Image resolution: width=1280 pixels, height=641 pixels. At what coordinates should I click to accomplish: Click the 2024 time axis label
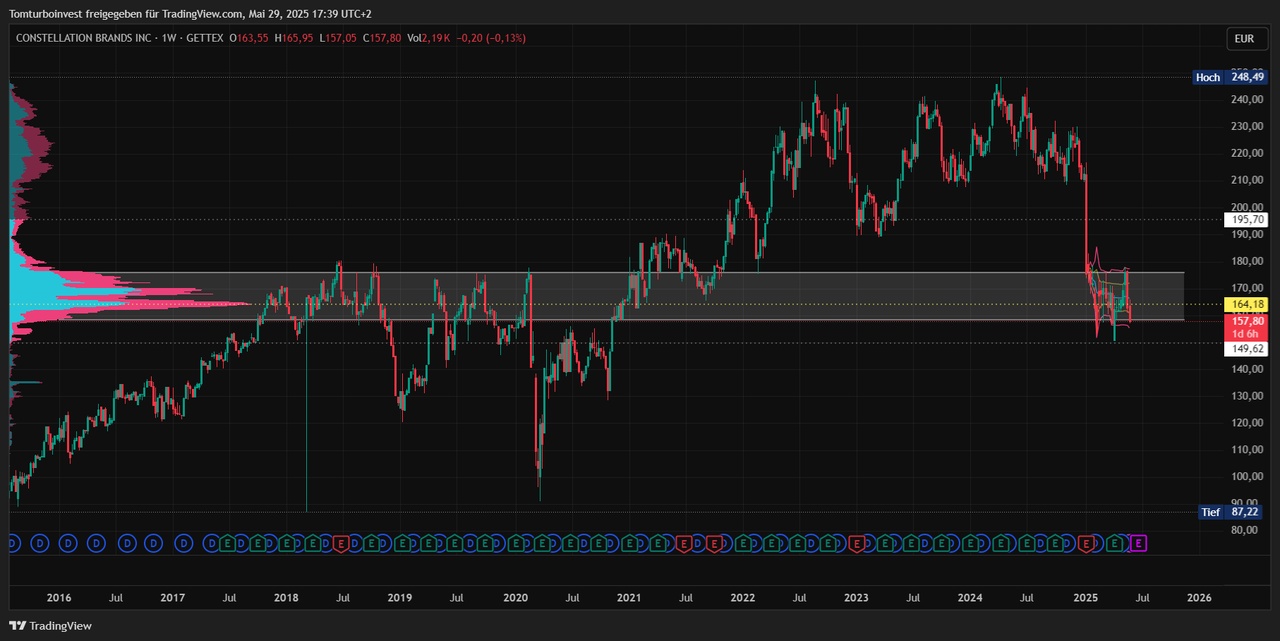pyautogui.click(x=970, y=598)
